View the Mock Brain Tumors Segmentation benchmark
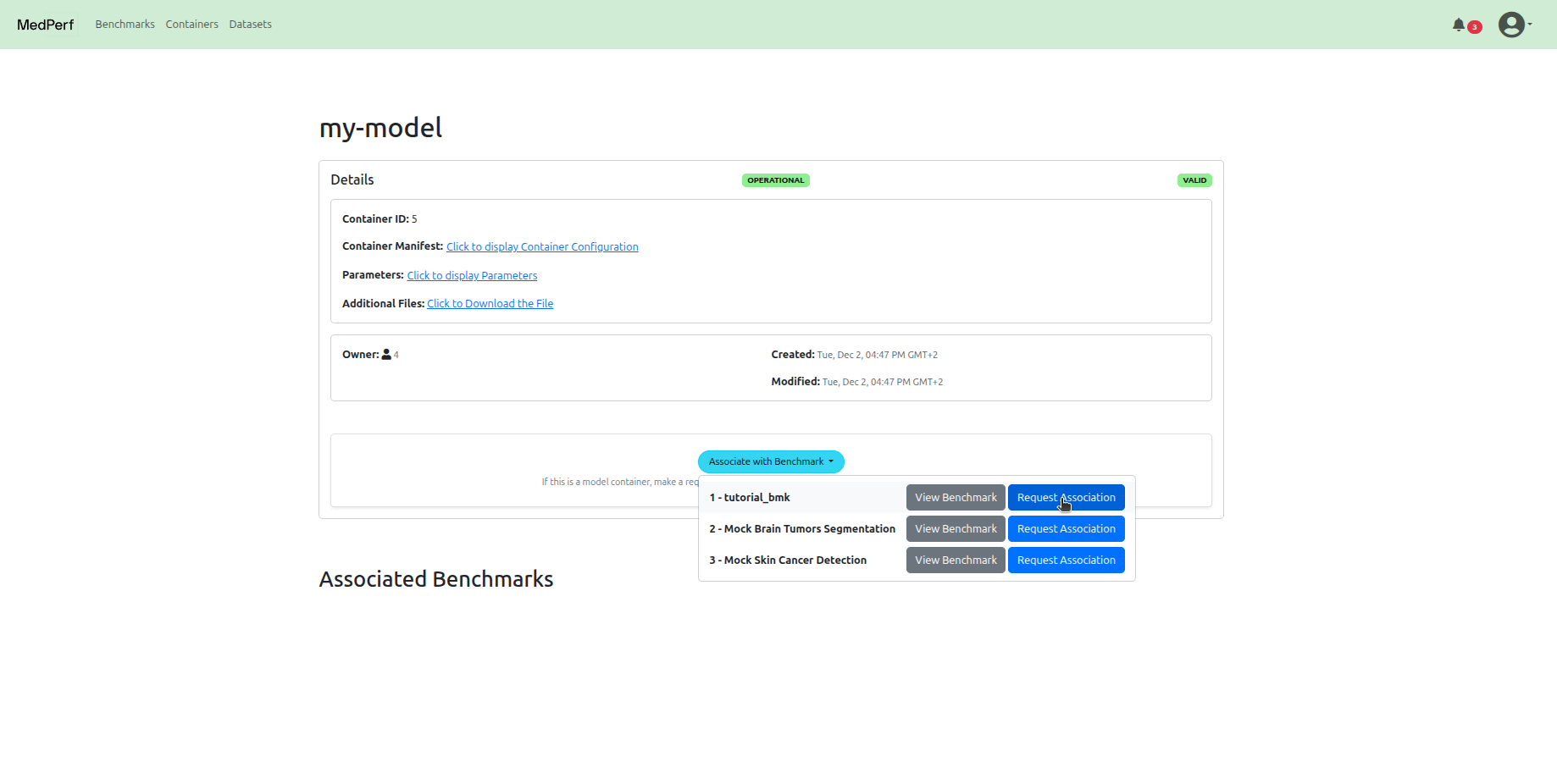The width and height of the screenshot is (1557, 784). coord(956,529)
